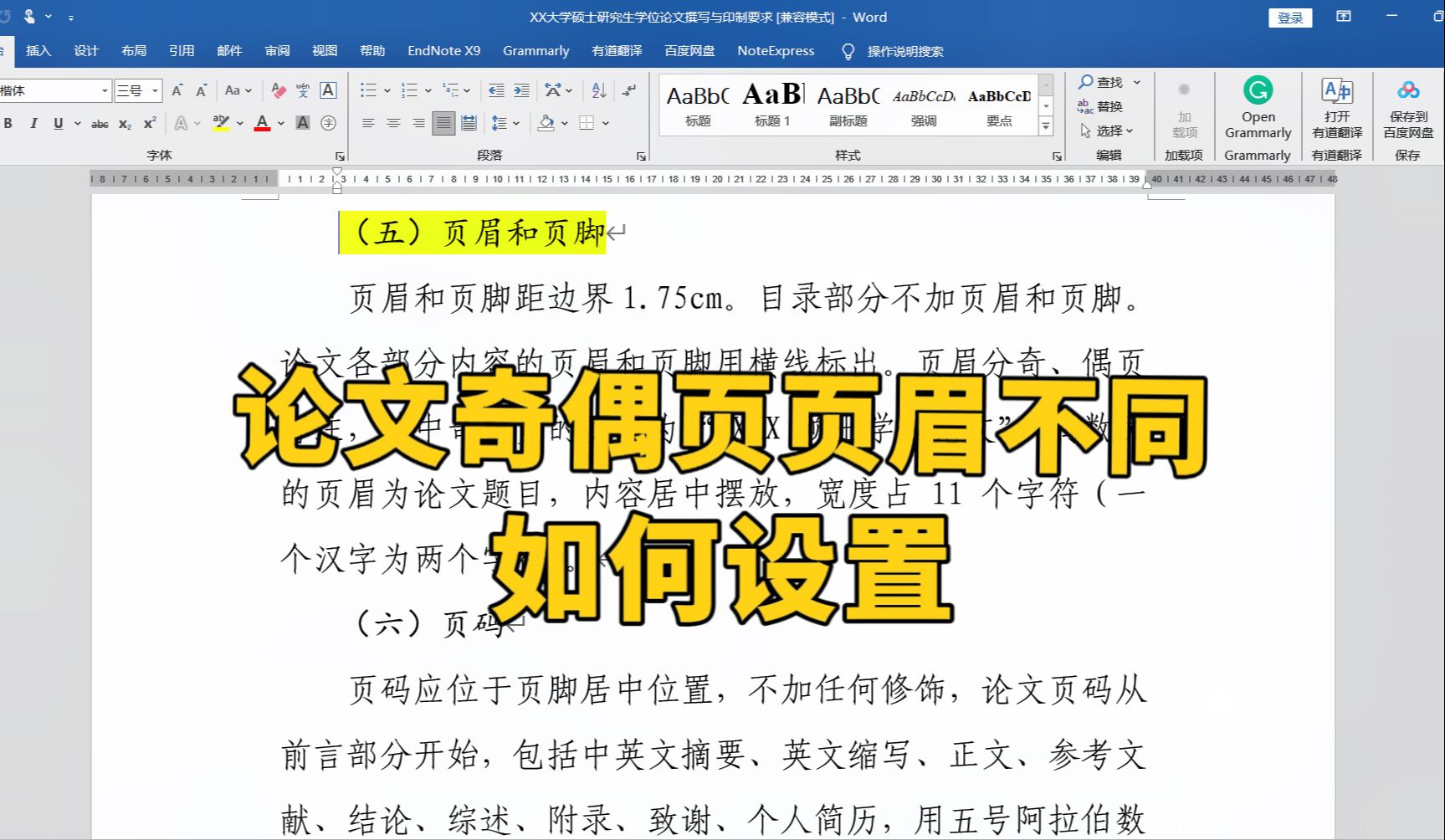Click the enclosed character icon
1445x840 pixels.
coord(328,124)
